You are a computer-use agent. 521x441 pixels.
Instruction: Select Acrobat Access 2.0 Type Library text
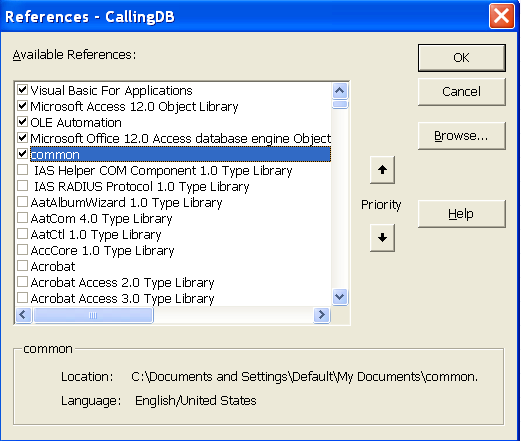(x=122, y=283)
